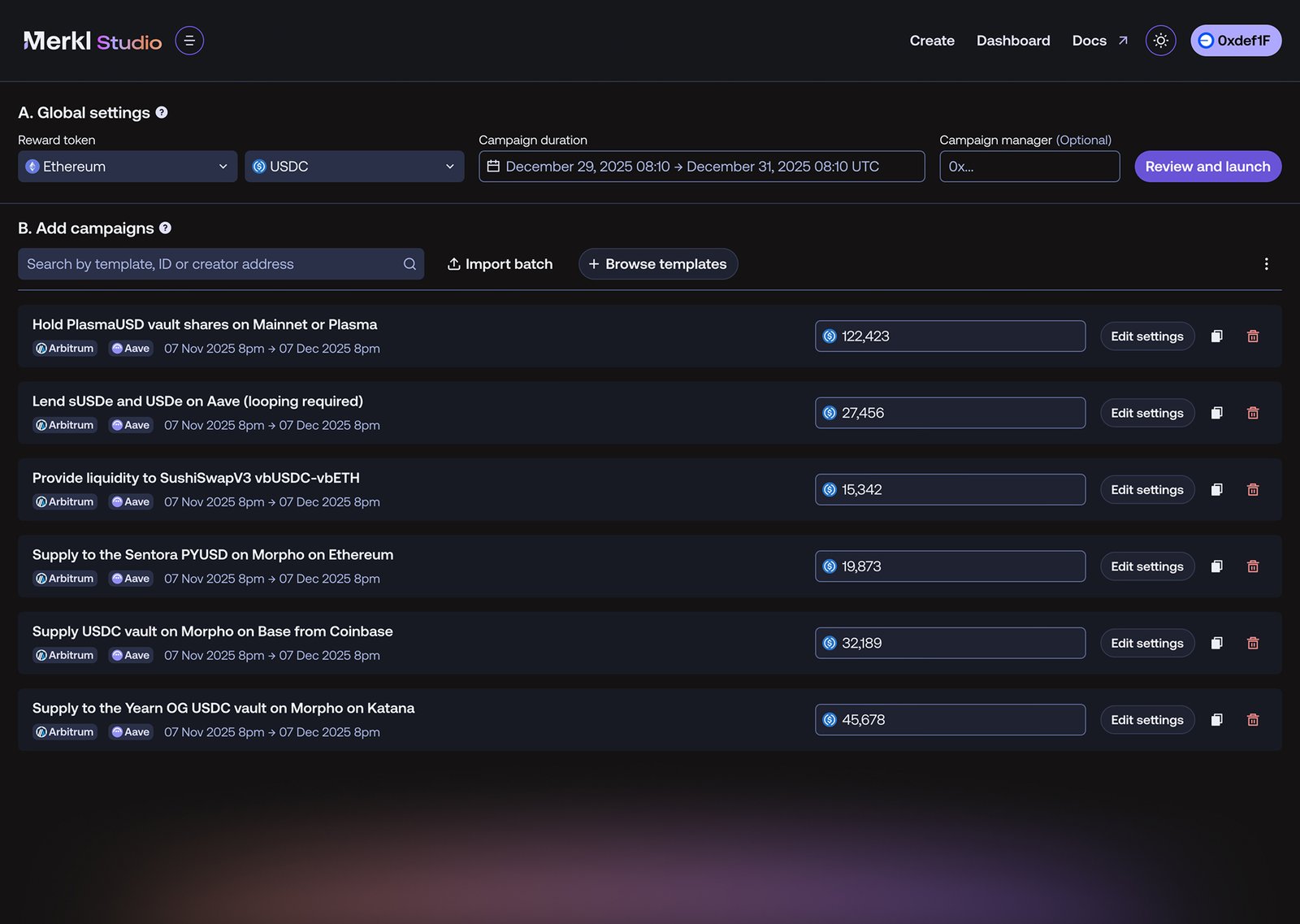Image resolution: width=1300 pixels, height=924 pixels.
Task: Edit settings for Hold PlasmaUSD campaign
Action: click(1147, 336)
